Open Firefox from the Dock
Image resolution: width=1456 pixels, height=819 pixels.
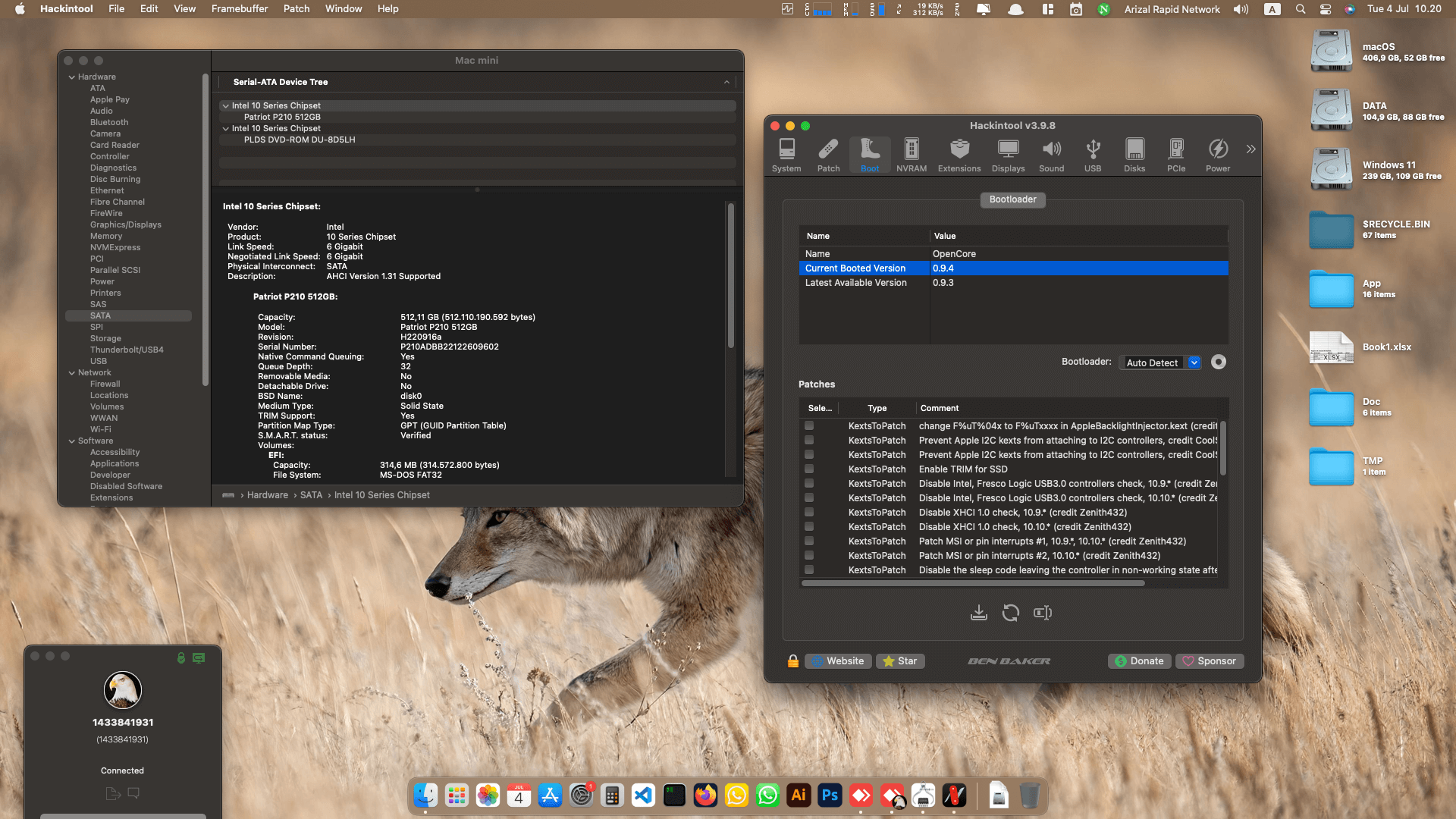coord(705,795)
